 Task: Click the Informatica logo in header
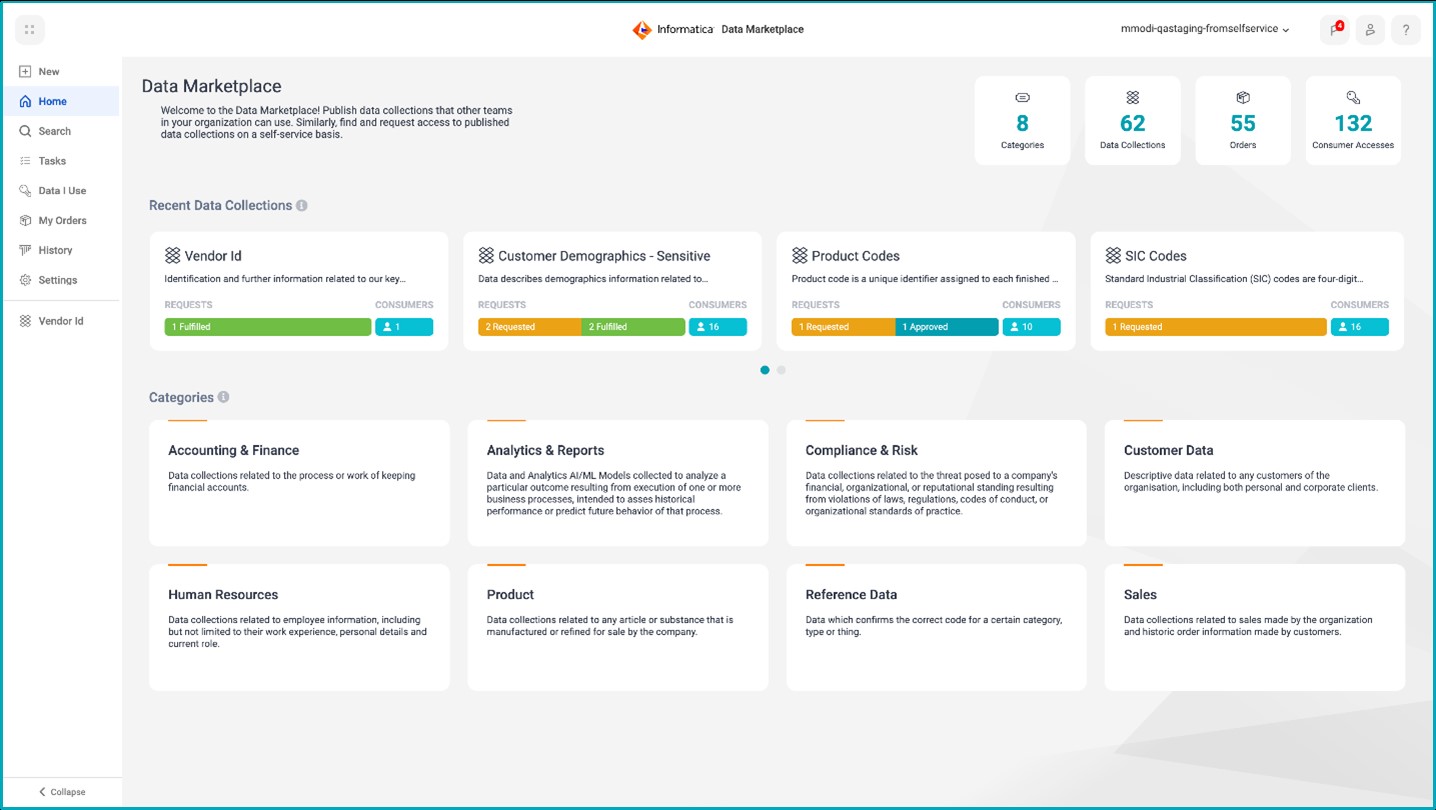(x=642, y=30)
